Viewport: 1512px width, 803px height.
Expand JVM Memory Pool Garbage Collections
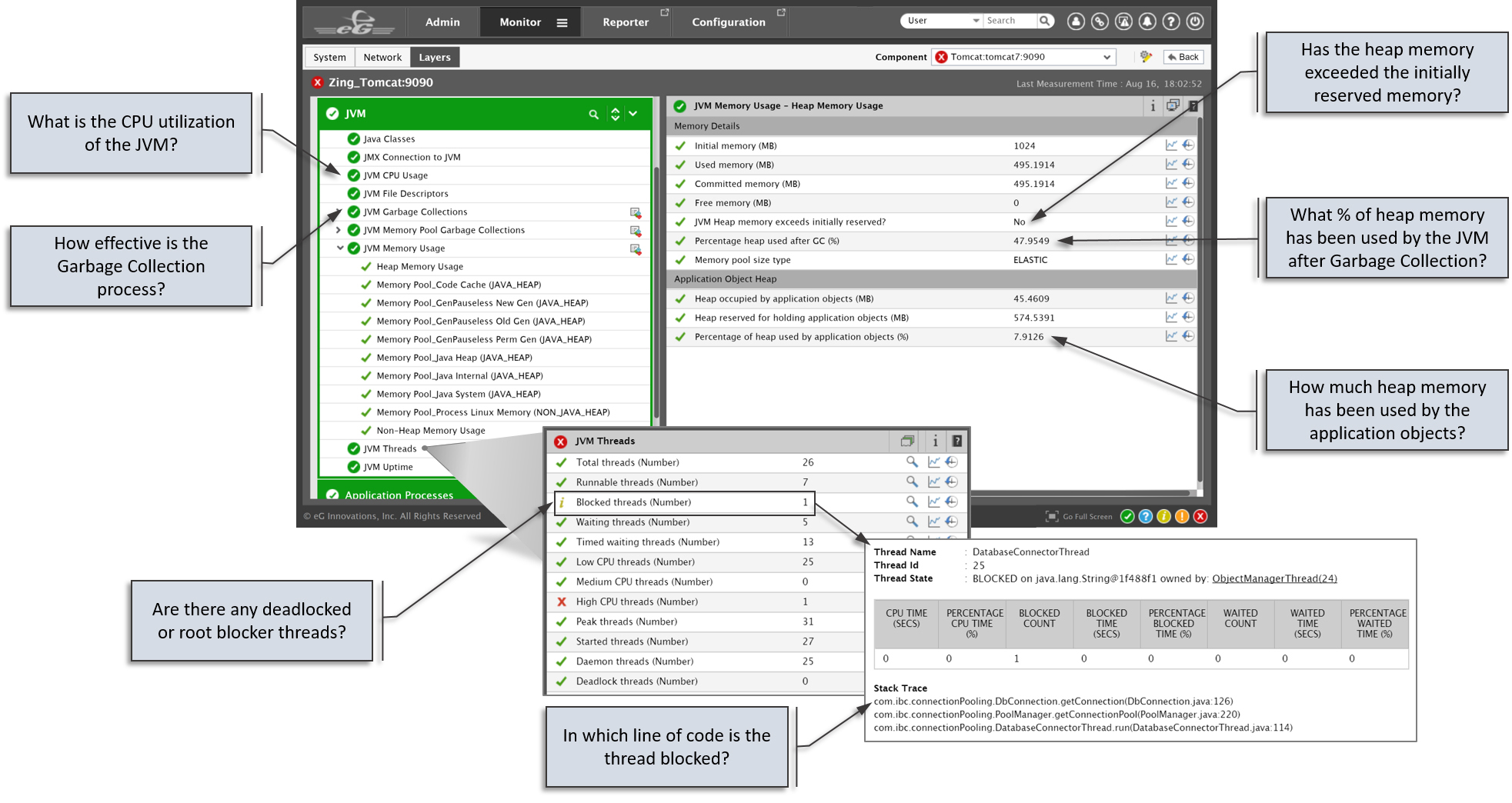339,230
